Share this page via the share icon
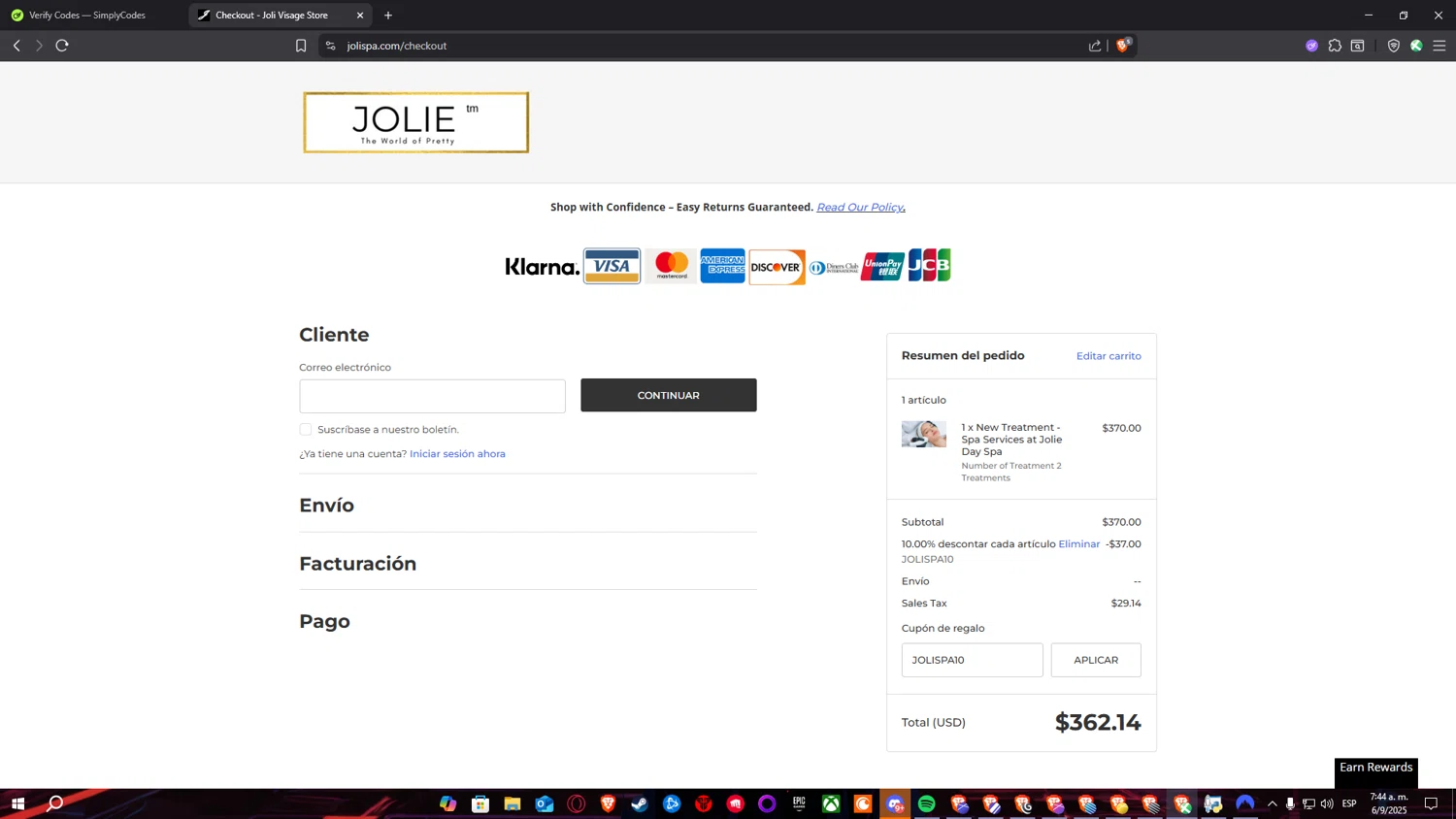Screen dimensions: 1456x819 [x=1095, y=46]
